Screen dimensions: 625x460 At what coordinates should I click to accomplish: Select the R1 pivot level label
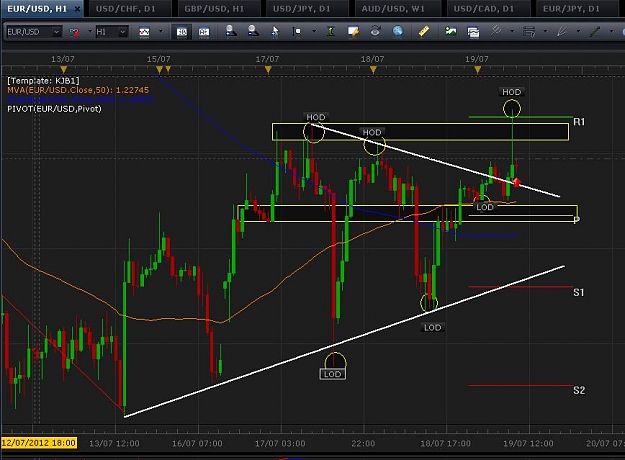coord(579,122)
